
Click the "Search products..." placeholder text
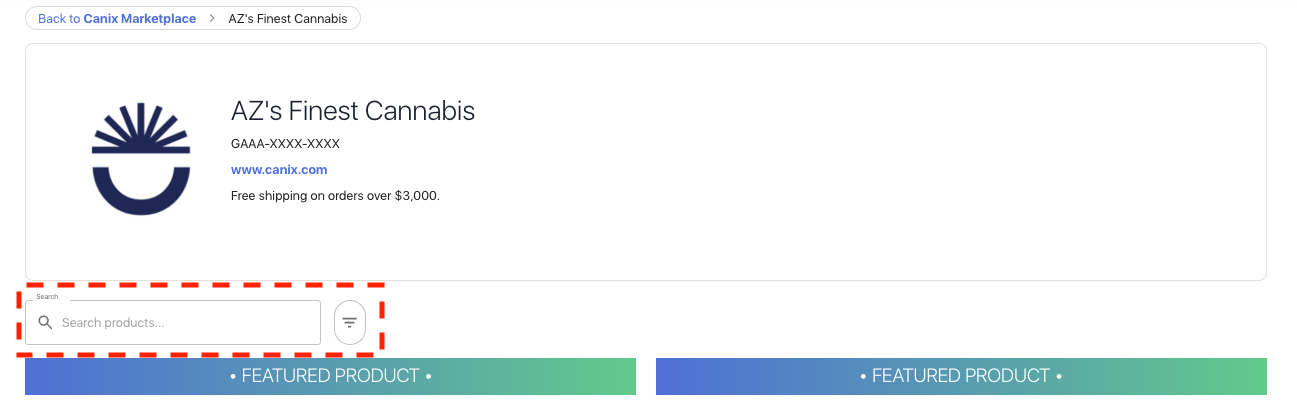113,323
